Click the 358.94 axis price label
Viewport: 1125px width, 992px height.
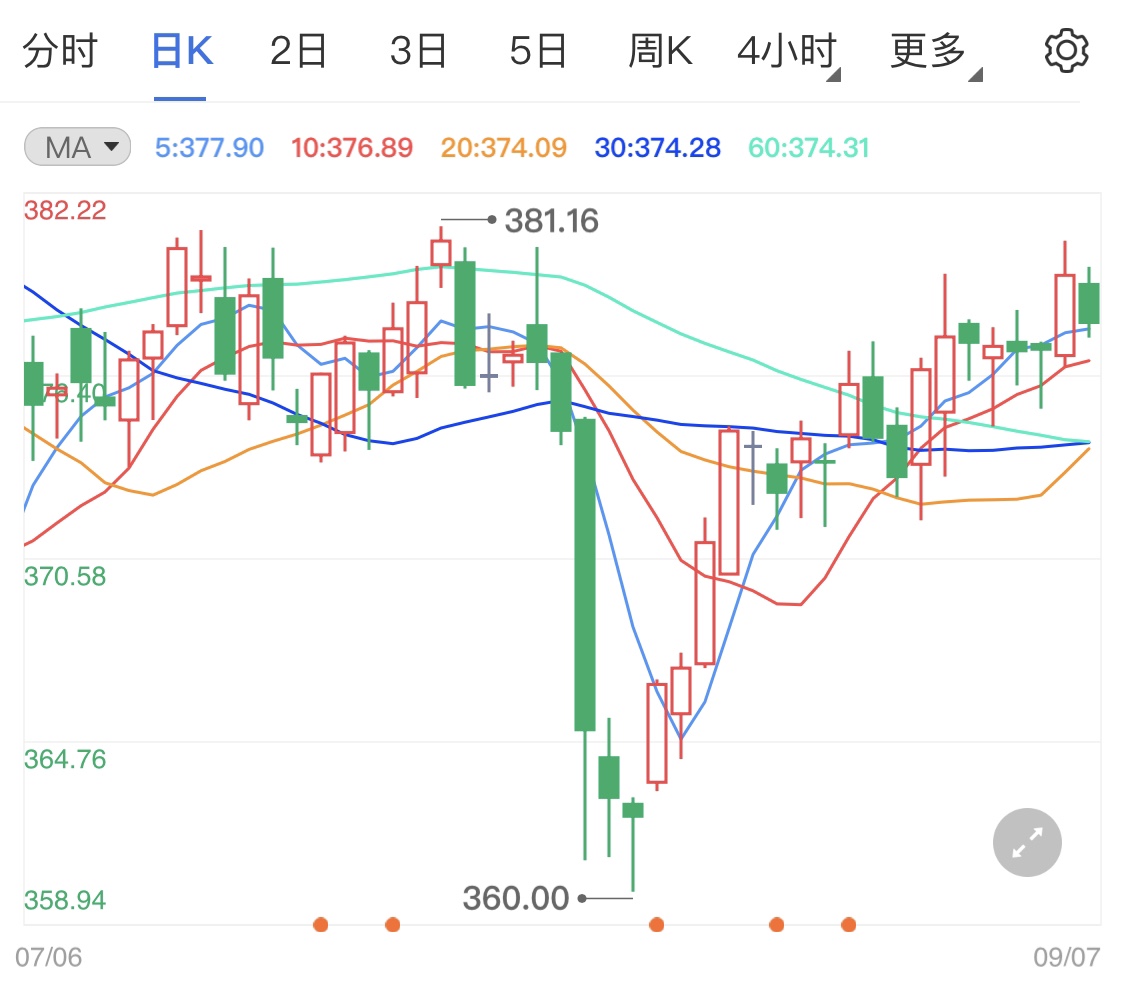pos(65,899)
